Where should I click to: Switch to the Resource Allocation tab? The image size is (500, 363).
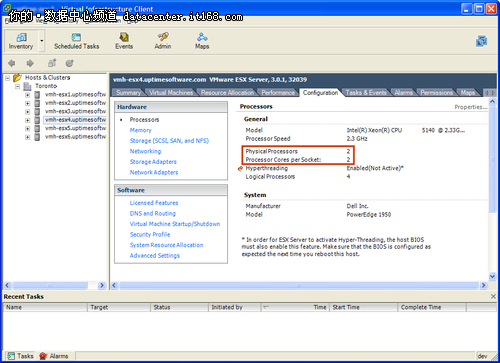coord(227,93)
